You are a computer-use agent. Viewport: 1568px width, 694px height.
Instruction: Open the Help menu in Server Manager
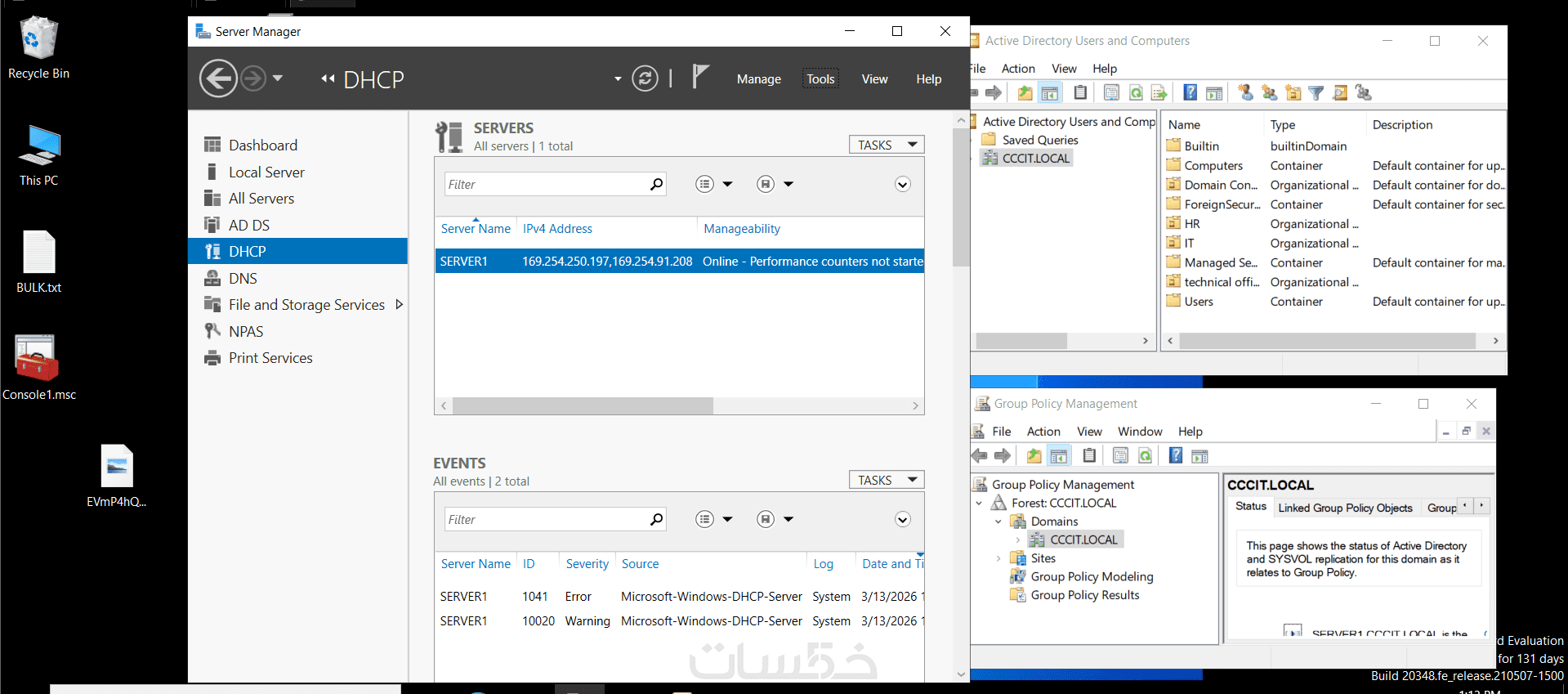click(929, 79)
